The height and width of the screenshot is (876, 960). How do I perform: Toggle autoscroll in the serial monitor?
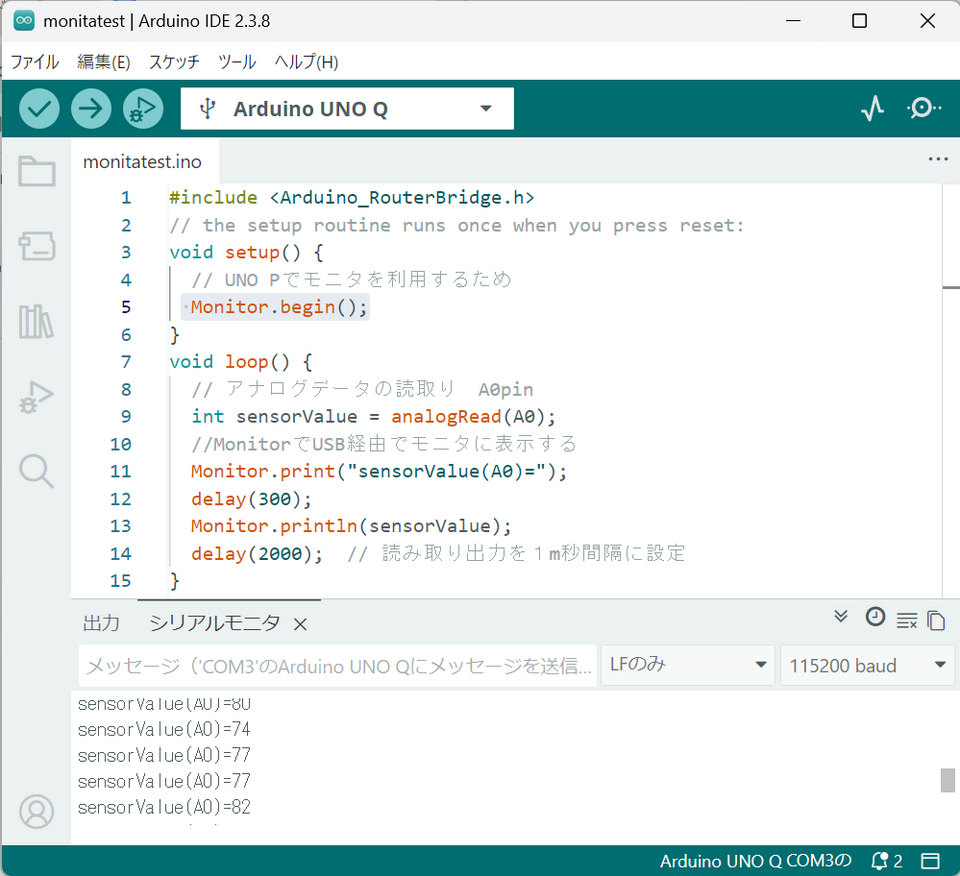(841, 617)
